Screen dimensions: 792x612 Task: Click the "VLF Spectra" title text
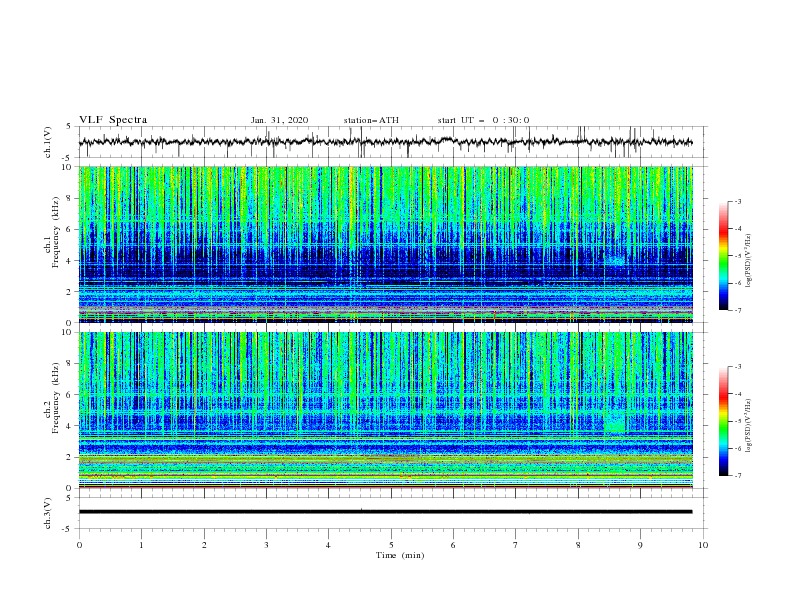pos(113,120)
